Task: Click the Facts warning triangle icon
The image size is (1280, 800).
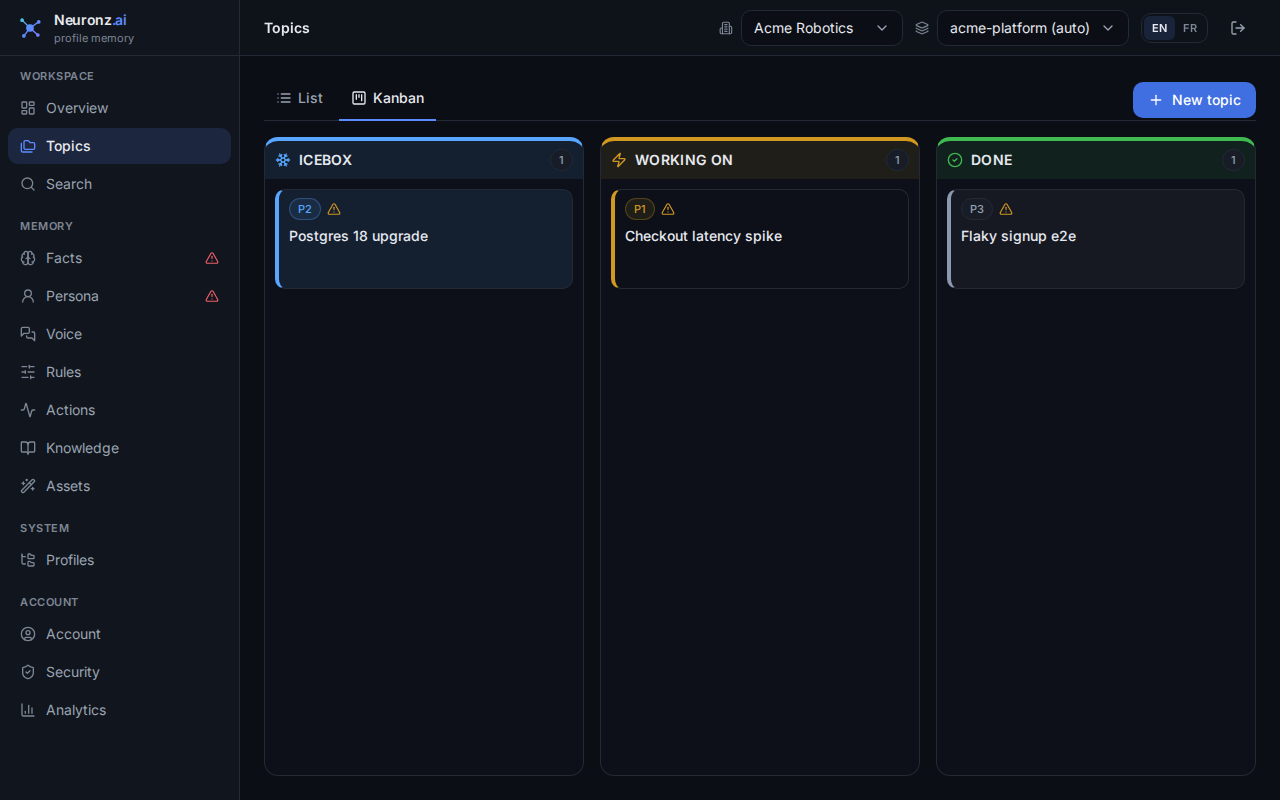Action: coord(212,258)
